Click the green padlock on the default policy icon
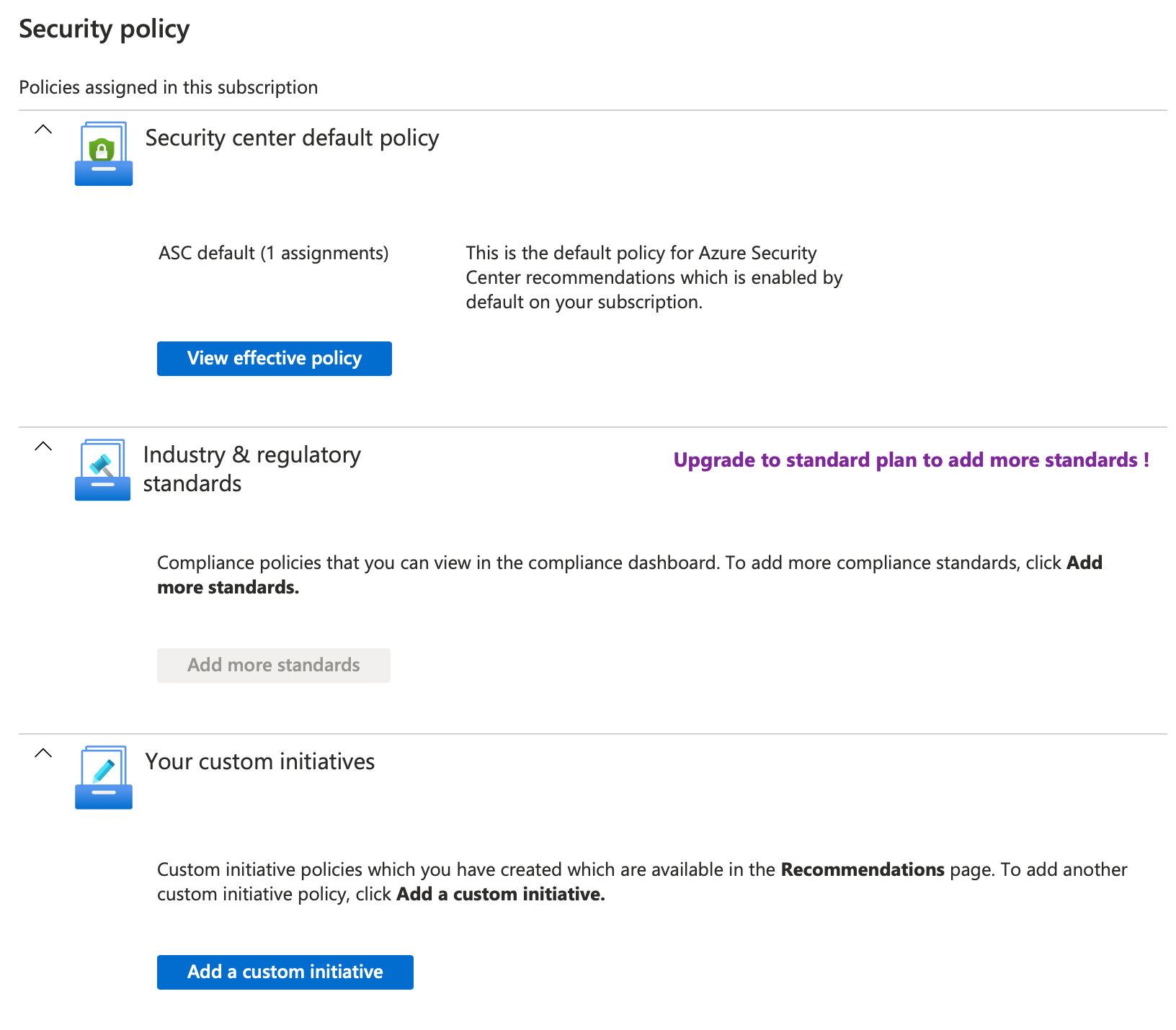 (x=103, y=148)
